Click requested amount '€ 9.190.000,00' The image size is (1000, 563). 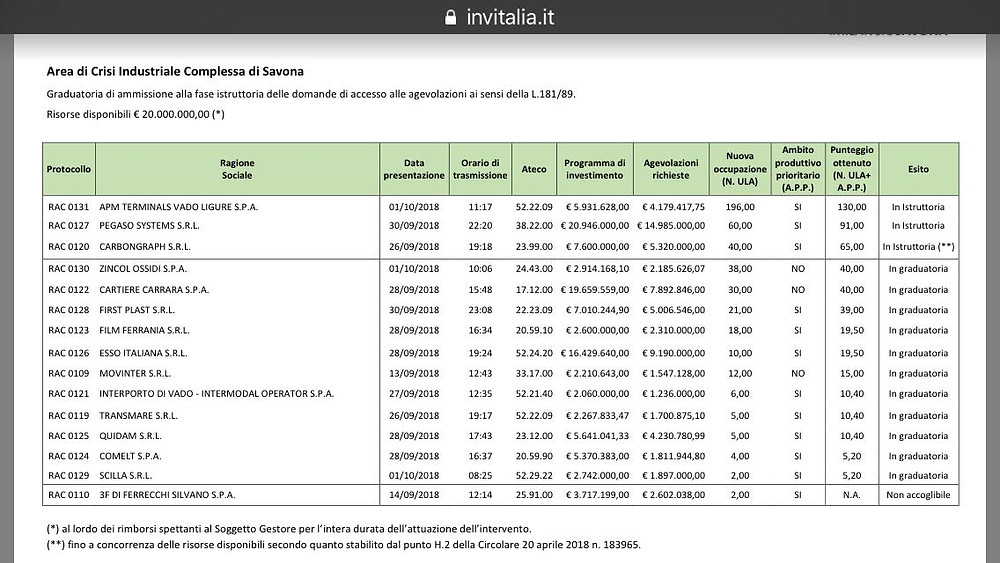pos(673,353)
